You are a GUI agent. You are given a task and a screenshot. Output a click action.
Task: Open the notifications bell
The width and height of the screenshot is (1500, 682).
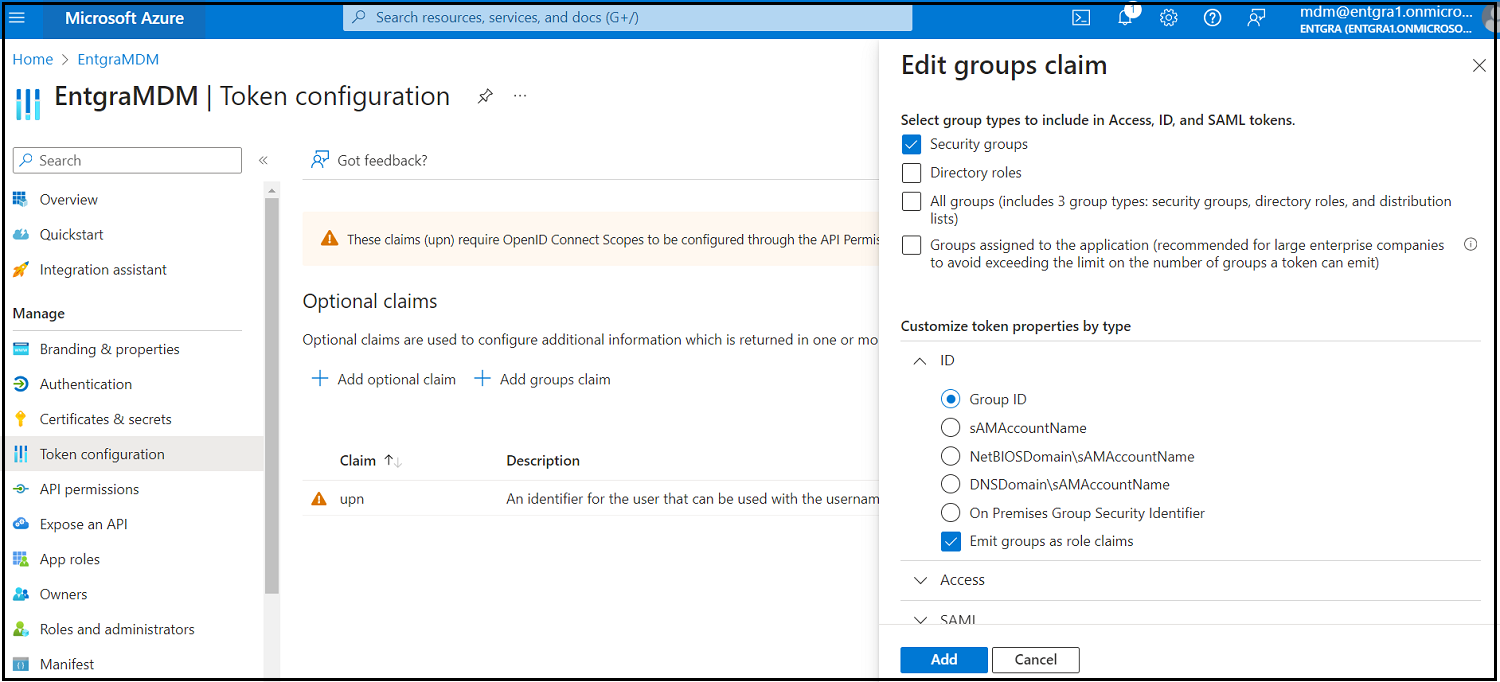click(x=1125, y=17)
